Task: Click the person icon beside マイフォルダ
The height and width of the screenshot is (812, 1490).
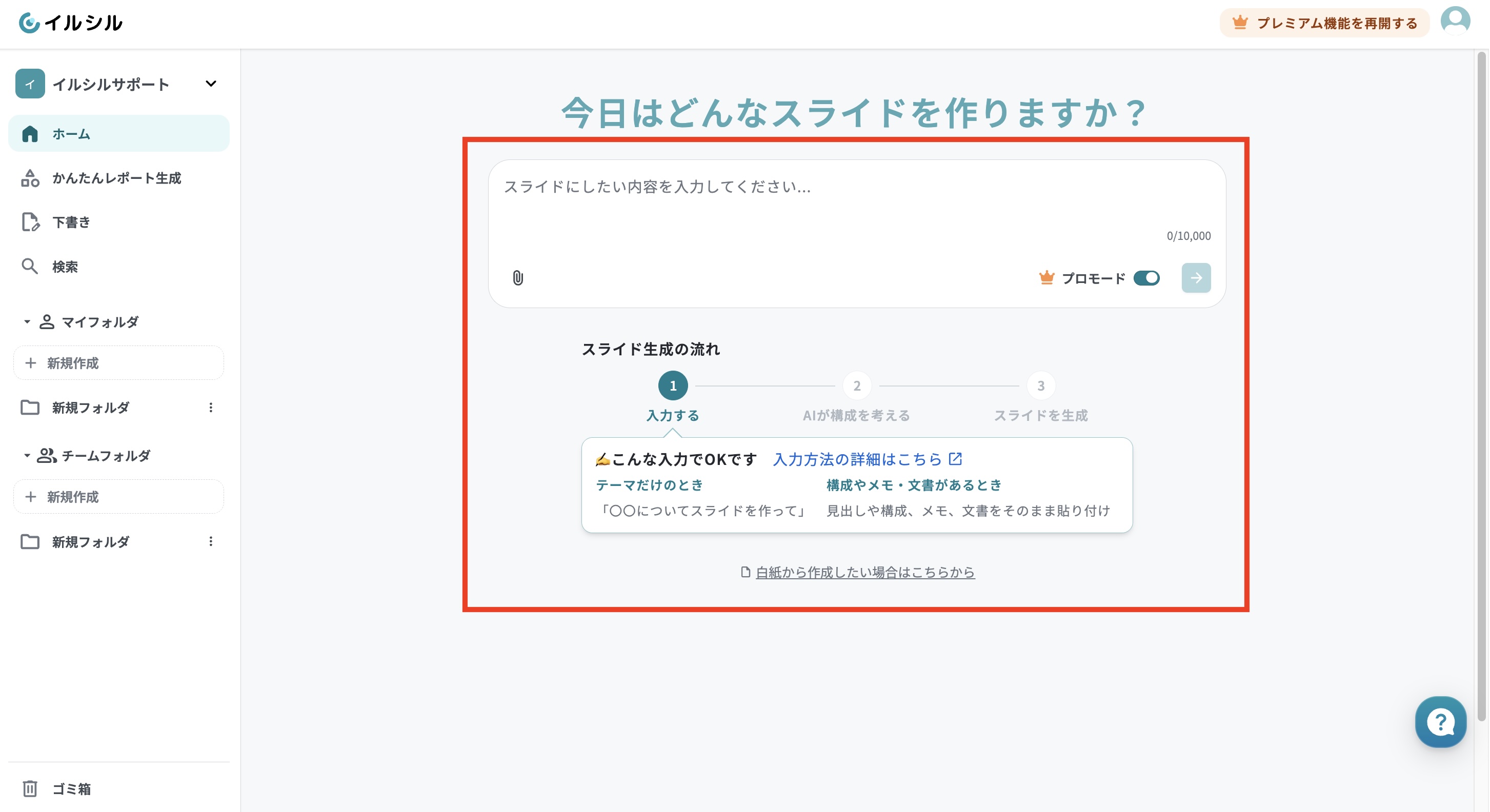Action: (x=47, y=322)
